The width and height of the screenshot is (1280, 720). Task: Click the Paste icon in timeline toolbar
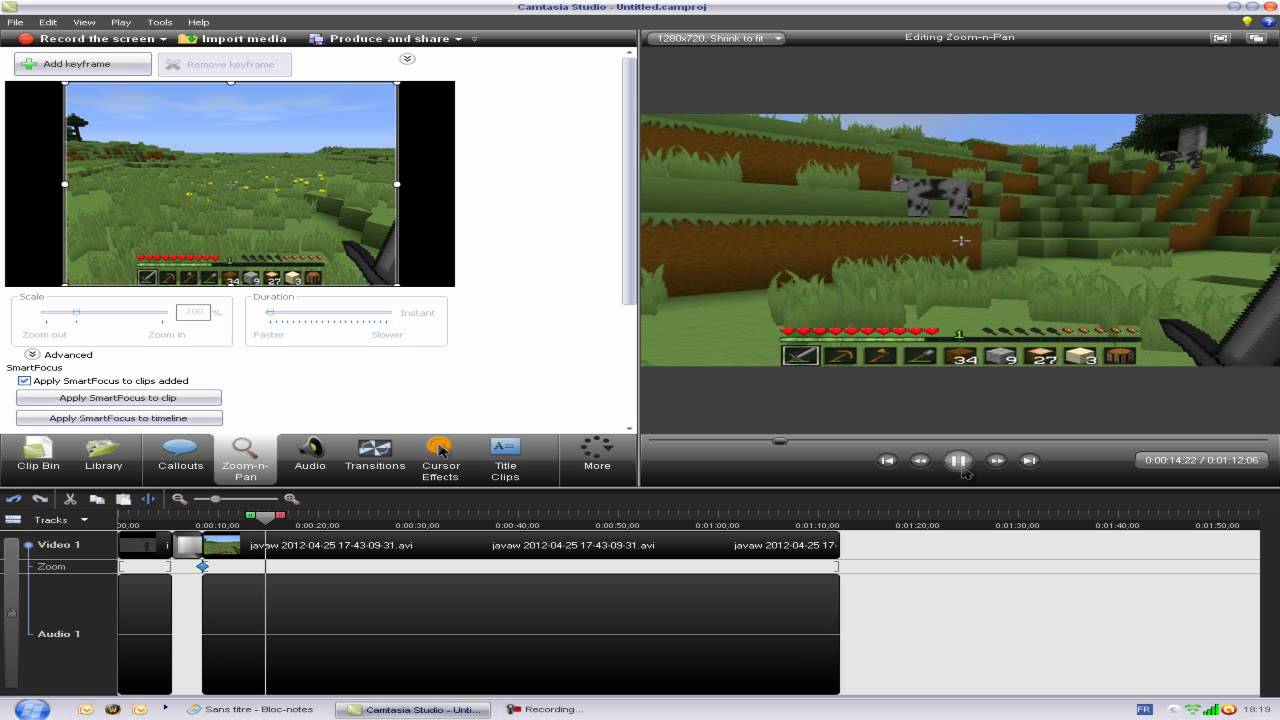pyautogui.click(x=123, y=498)
